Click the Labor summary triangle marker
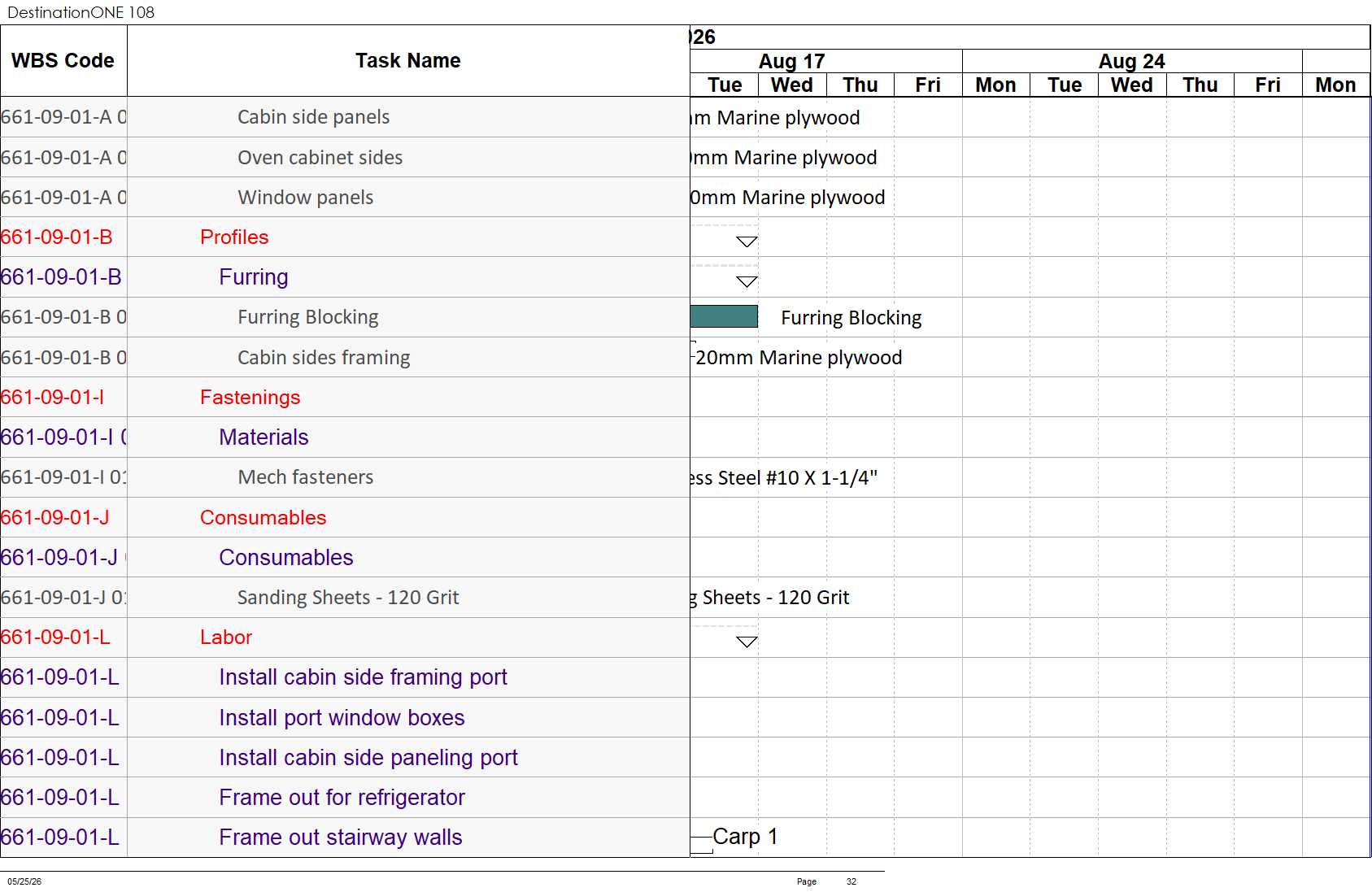 pos(747,642)
